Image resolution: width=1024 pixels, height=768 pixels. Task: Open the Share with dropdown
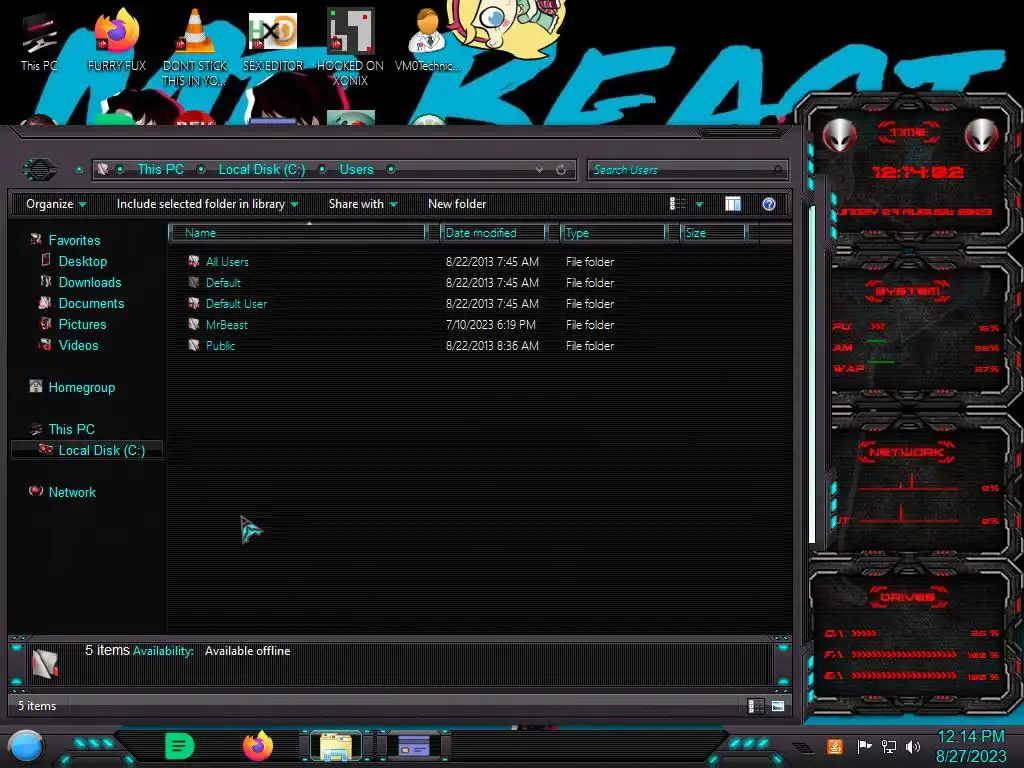(362, 204)
